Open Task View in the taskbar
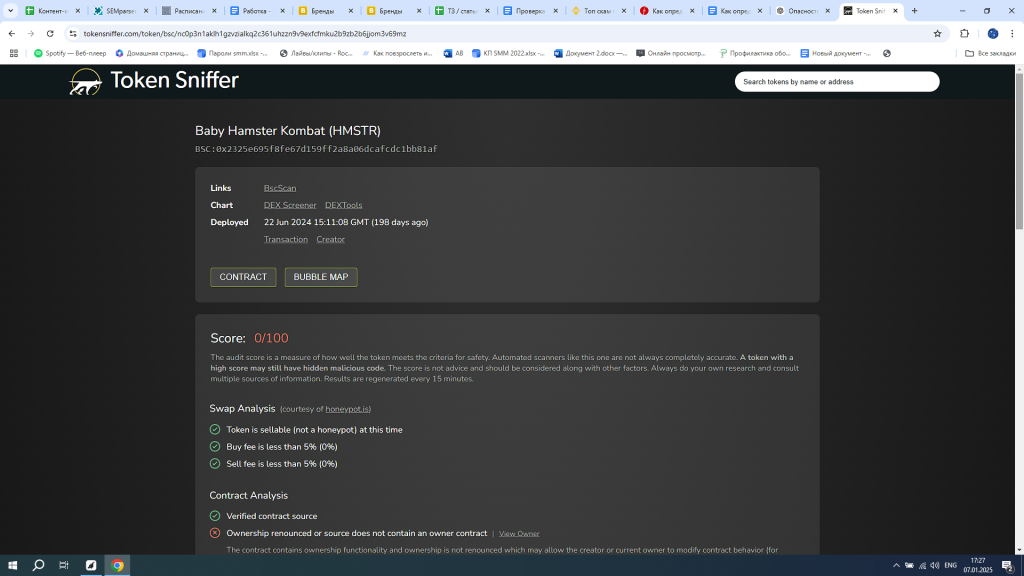The width and height of the screenshot is (1024, 576). click(64, 566)
